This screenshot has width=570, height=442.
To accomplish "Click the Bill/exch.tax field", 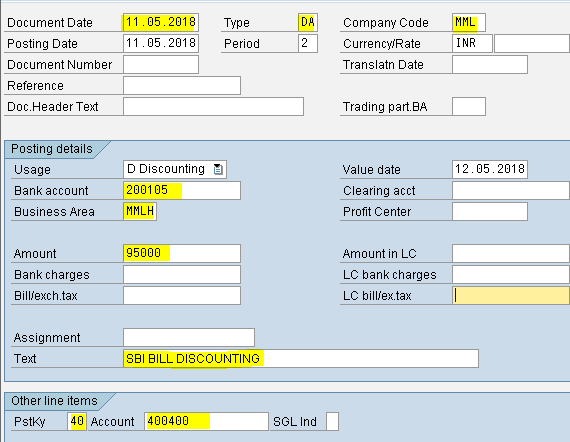I will [x=182, y=296].
